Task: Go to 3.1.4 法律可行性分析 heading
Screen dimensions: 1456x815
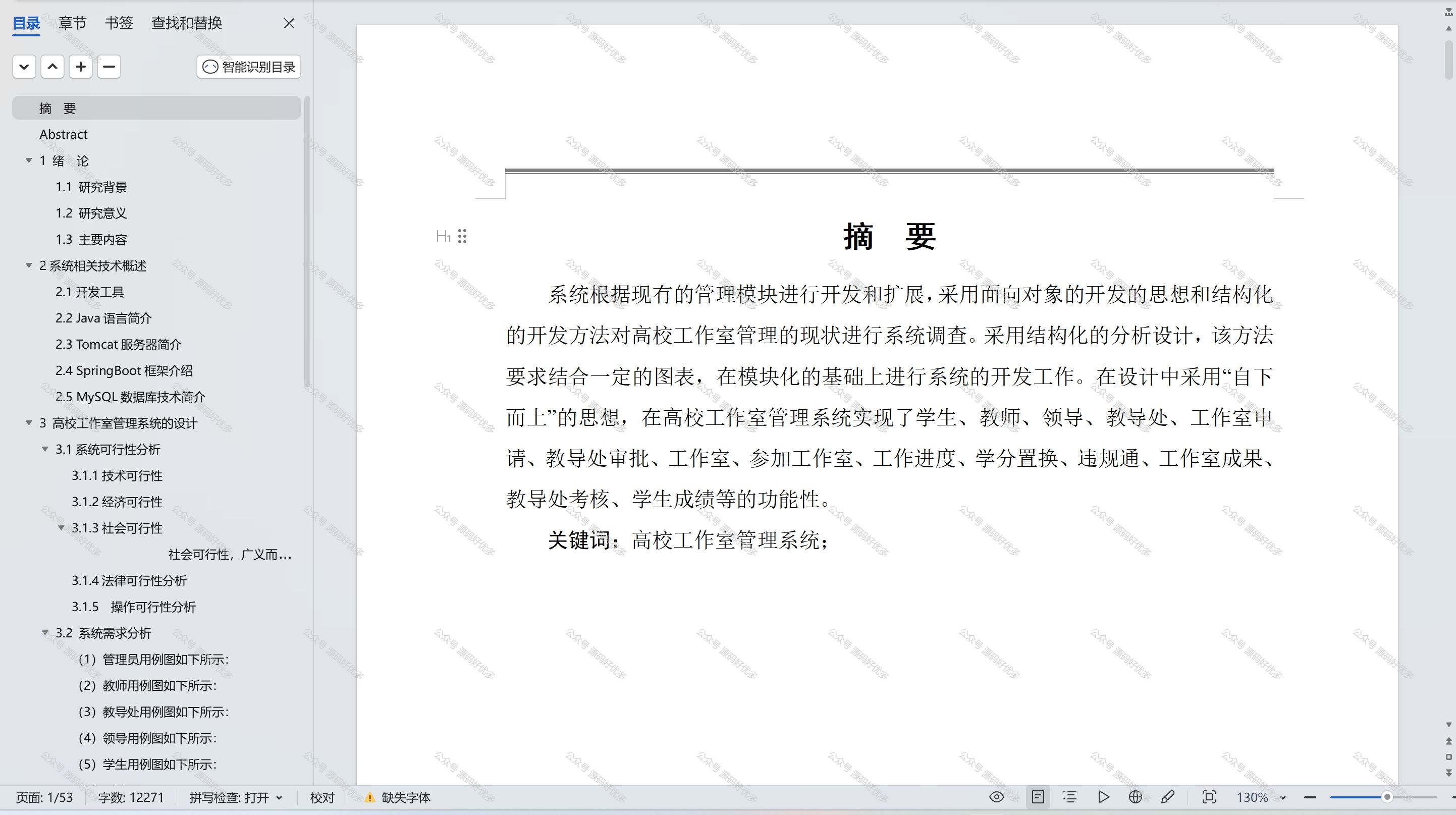Action: [129, 580]
